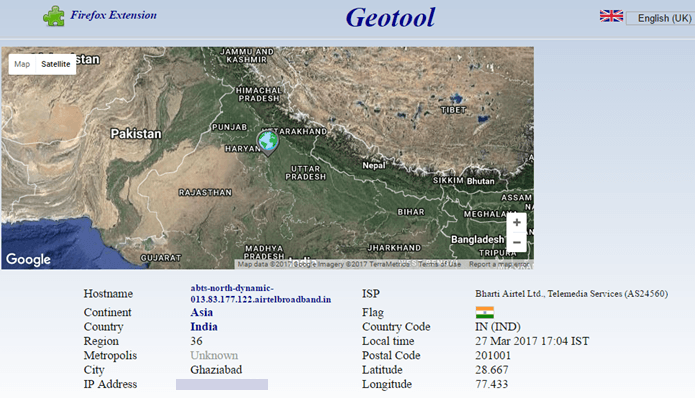Click Report a map error link
This screenshot has width=695, height=398.
click(x=499, y=264)
